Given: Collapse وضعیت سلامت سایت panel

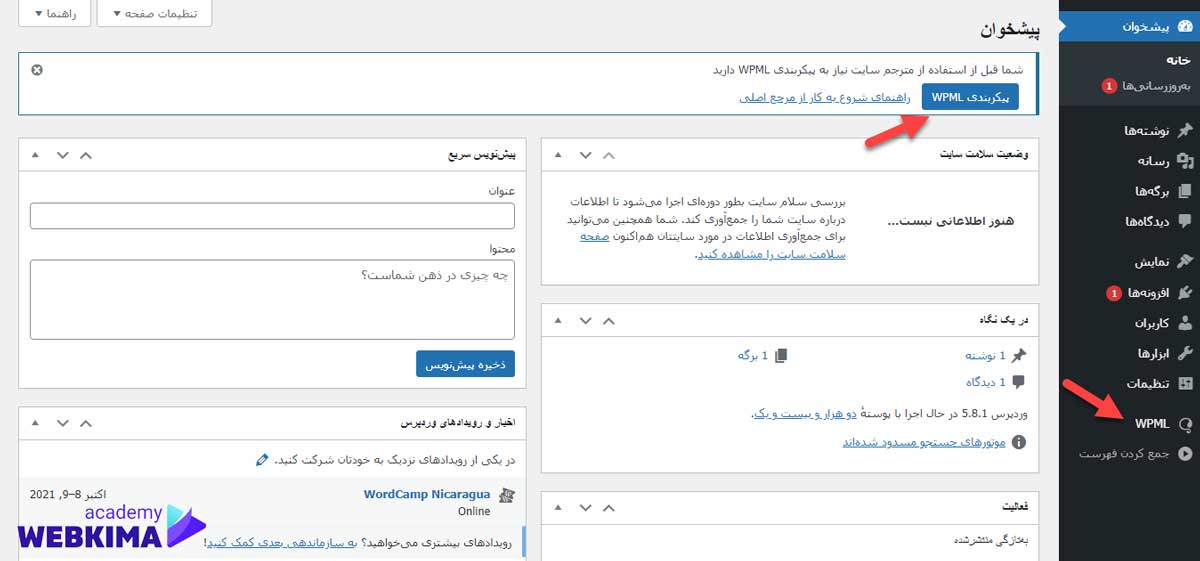Looking at the screenshot, I should pyautogui.click(x=559, y=155).
